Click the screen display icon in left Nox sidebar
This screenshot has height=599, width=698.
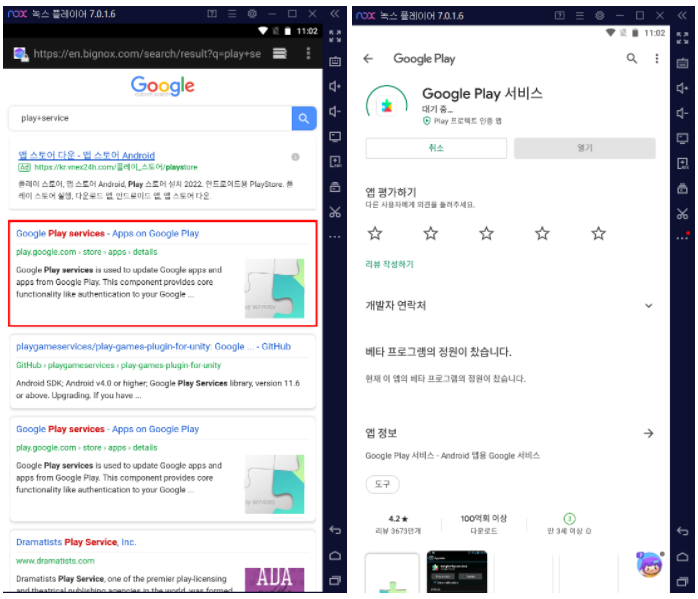[335, 137]
